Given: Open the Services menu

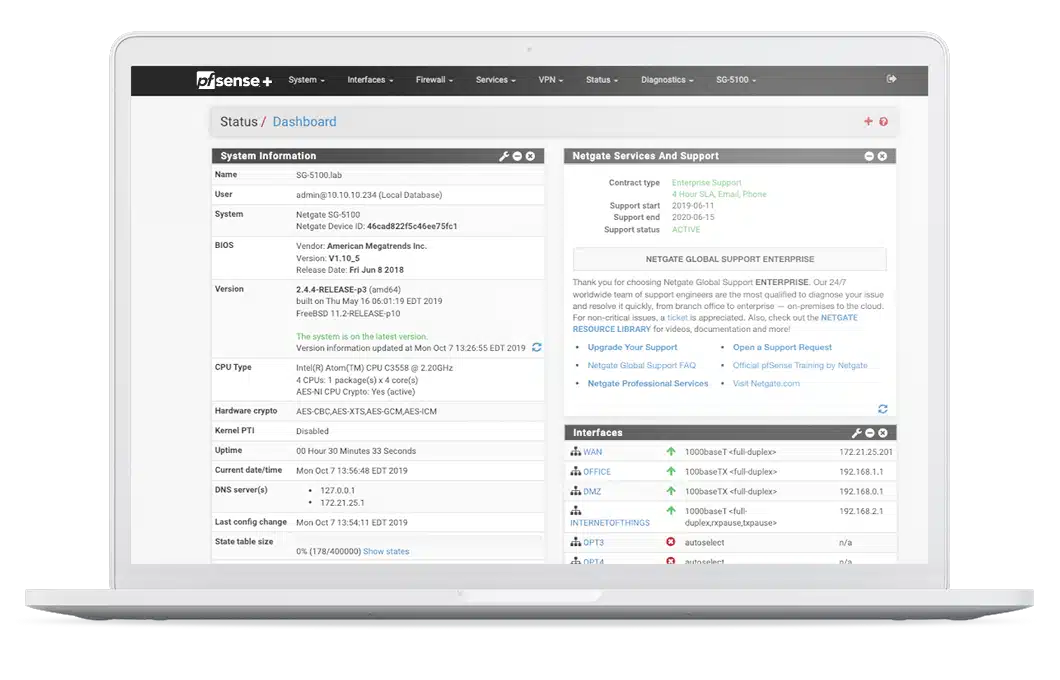Looking at the screenshot, I should click(x=496, y=80).
